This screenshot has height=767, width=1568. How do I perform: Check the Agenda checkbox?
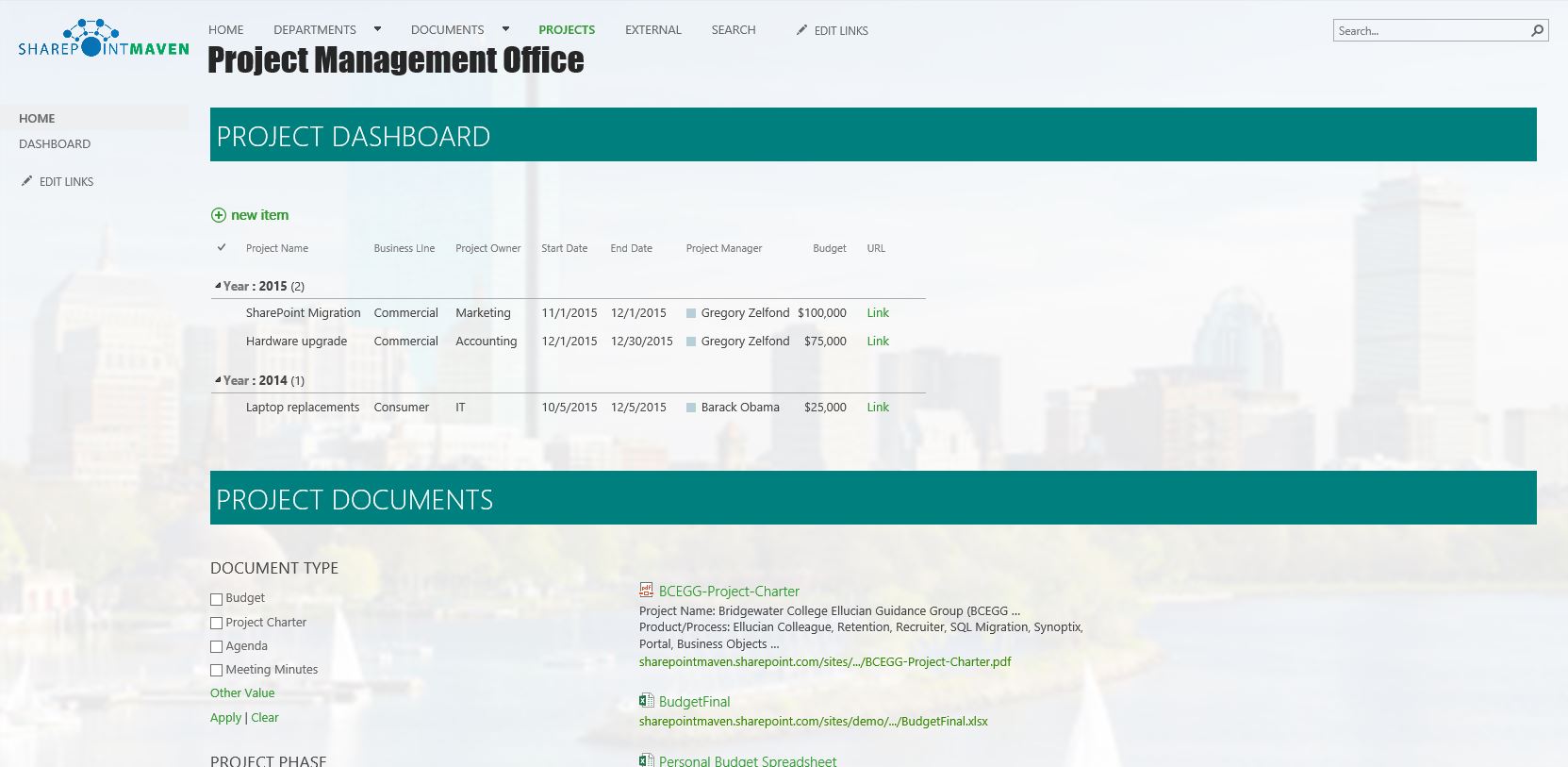click(216, 647)
